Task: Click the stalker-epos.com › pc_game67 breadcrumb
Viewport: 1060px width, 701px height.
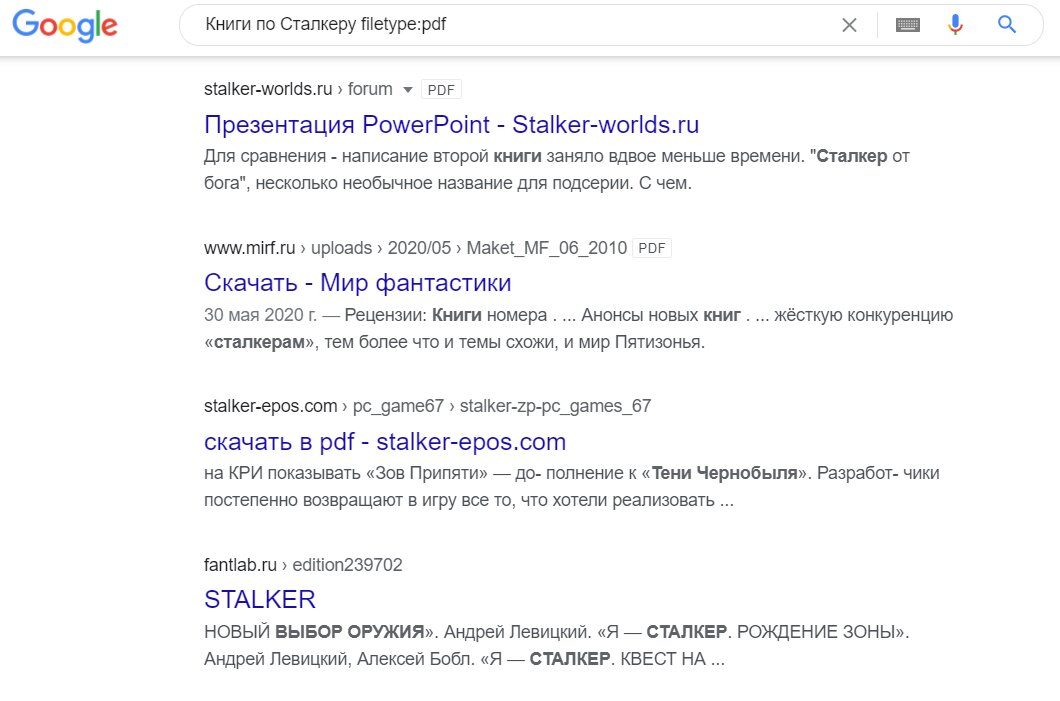Action: [427, 406]
